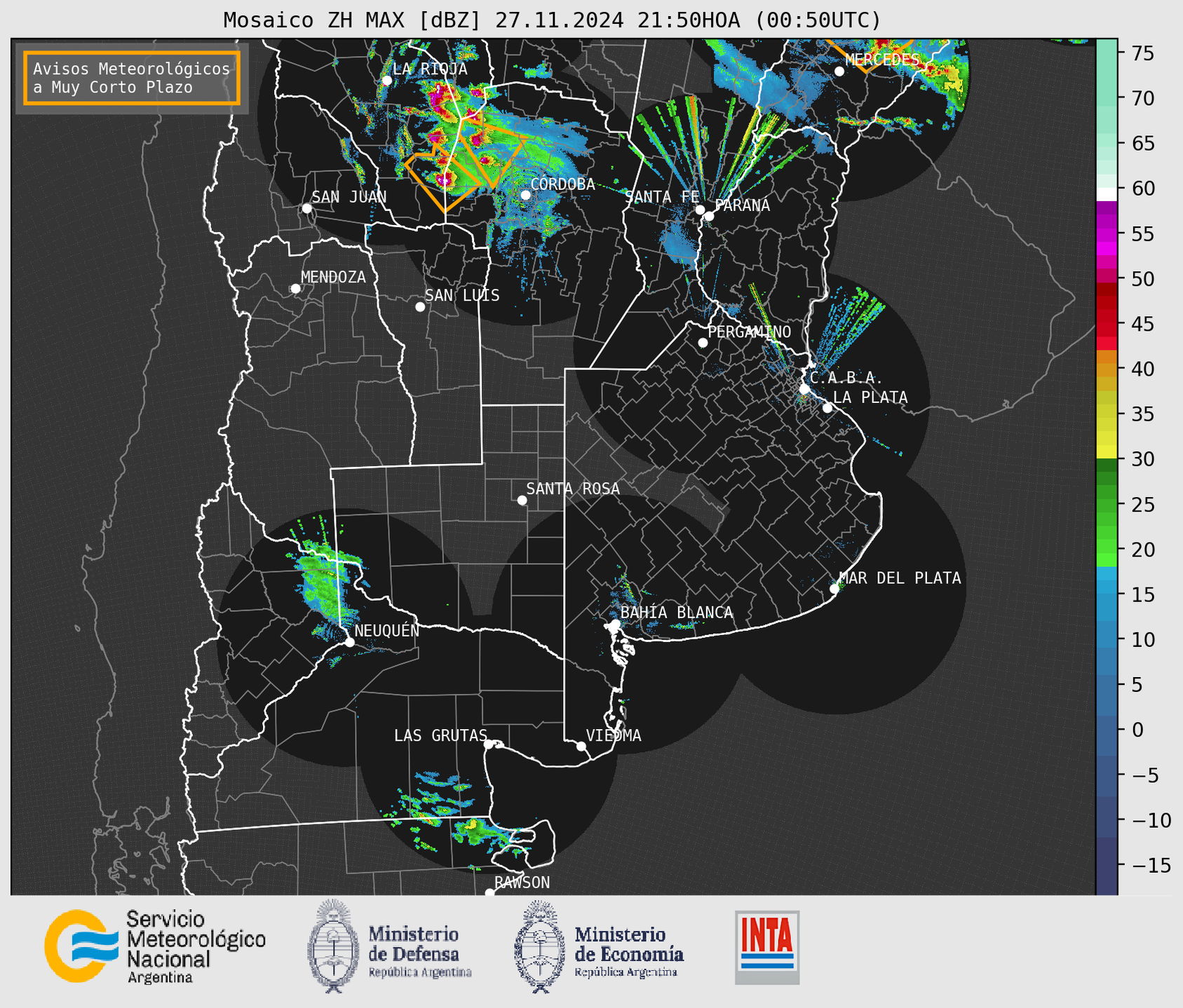Screen dimensions: 1183x1008
Task: Click the MERCEDES city marker dot
Action: tap(839, 71)
